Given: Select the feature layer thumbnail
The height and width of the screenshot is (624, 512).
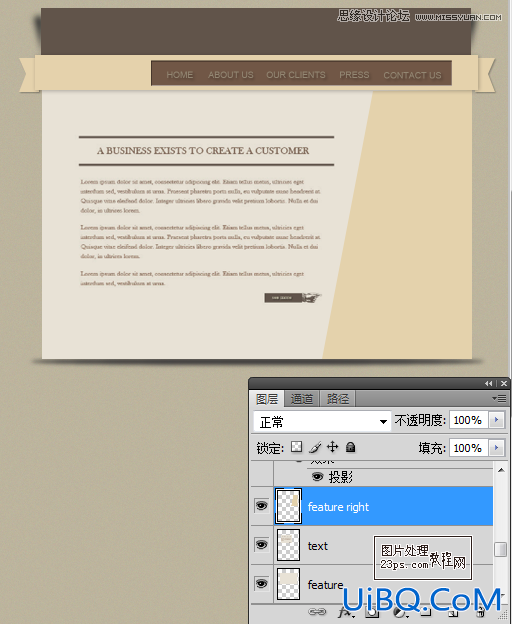Looking at the screenshot, I should (x=288, y=584).
